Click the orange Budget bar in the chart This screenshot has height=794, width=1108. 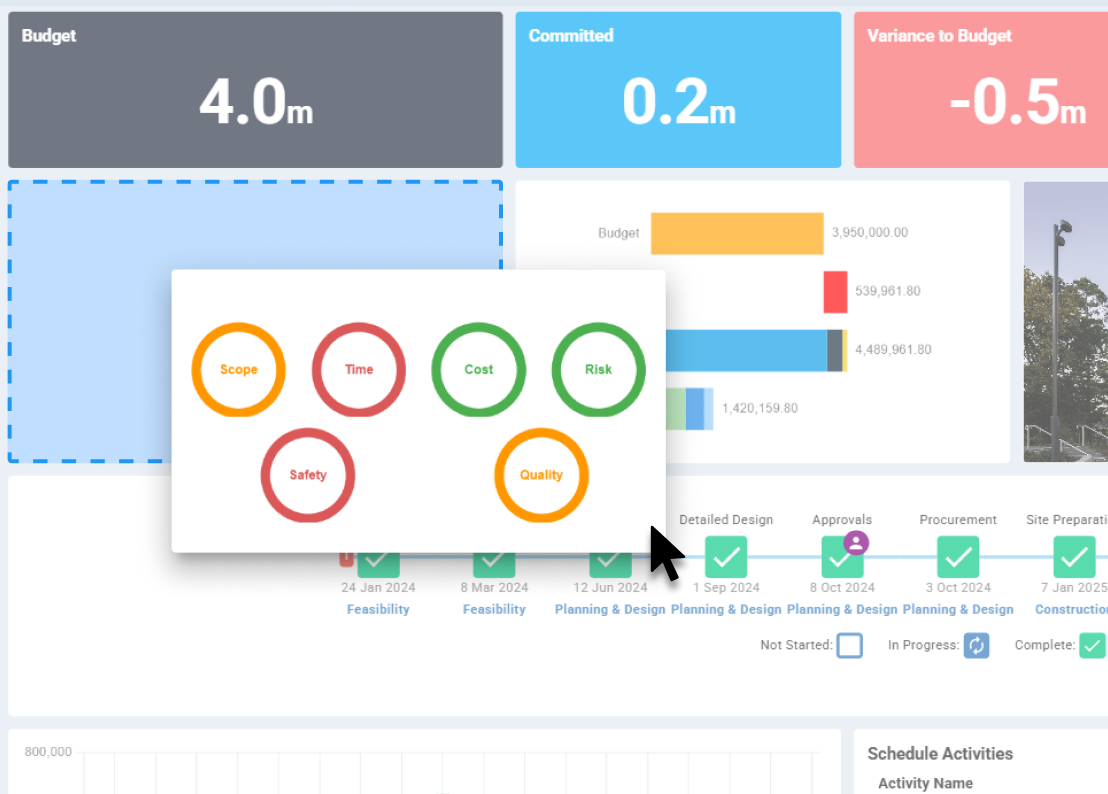[737, 233]
